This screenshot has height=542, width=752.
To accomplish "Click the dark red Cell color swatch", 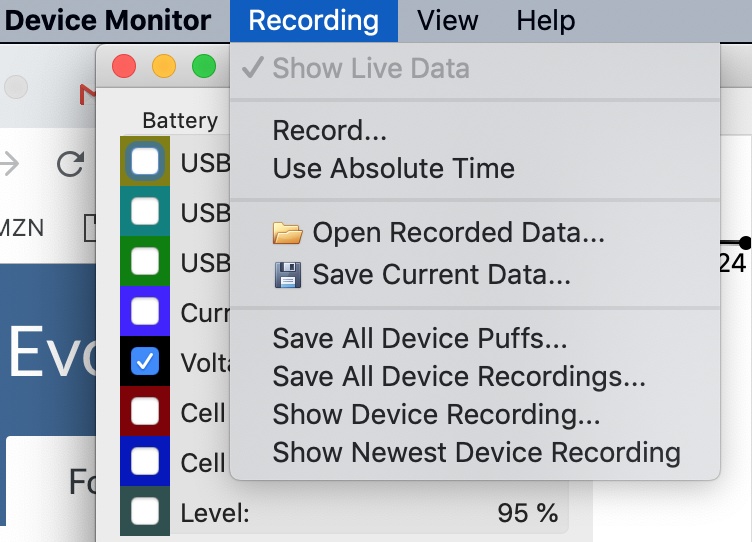I will 128,412.
